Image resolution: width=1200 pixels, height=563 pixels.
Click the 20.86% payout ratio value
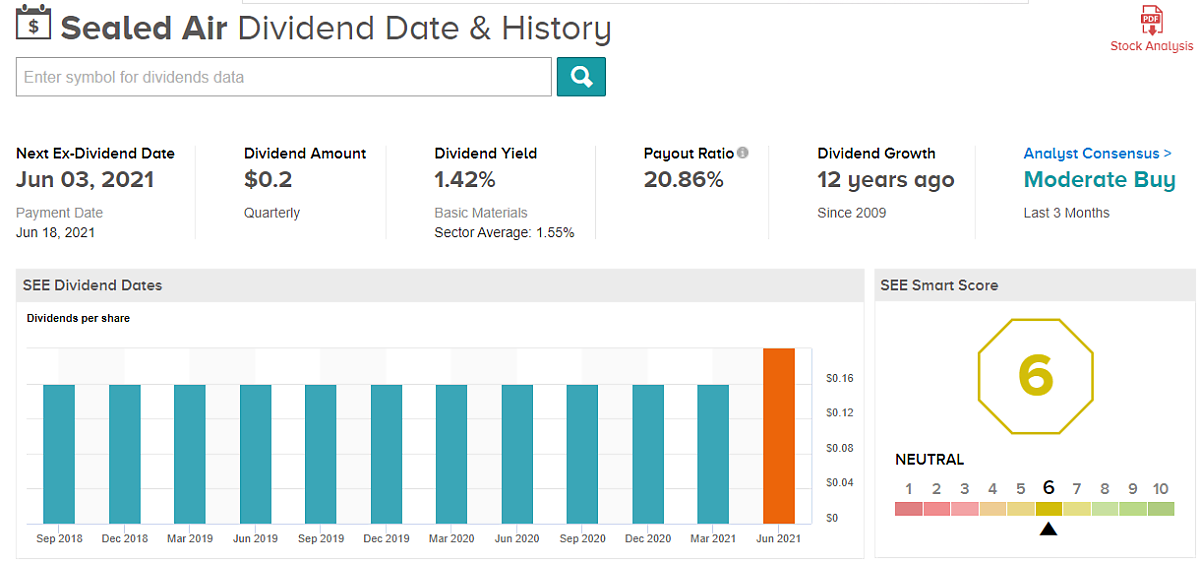684,180
